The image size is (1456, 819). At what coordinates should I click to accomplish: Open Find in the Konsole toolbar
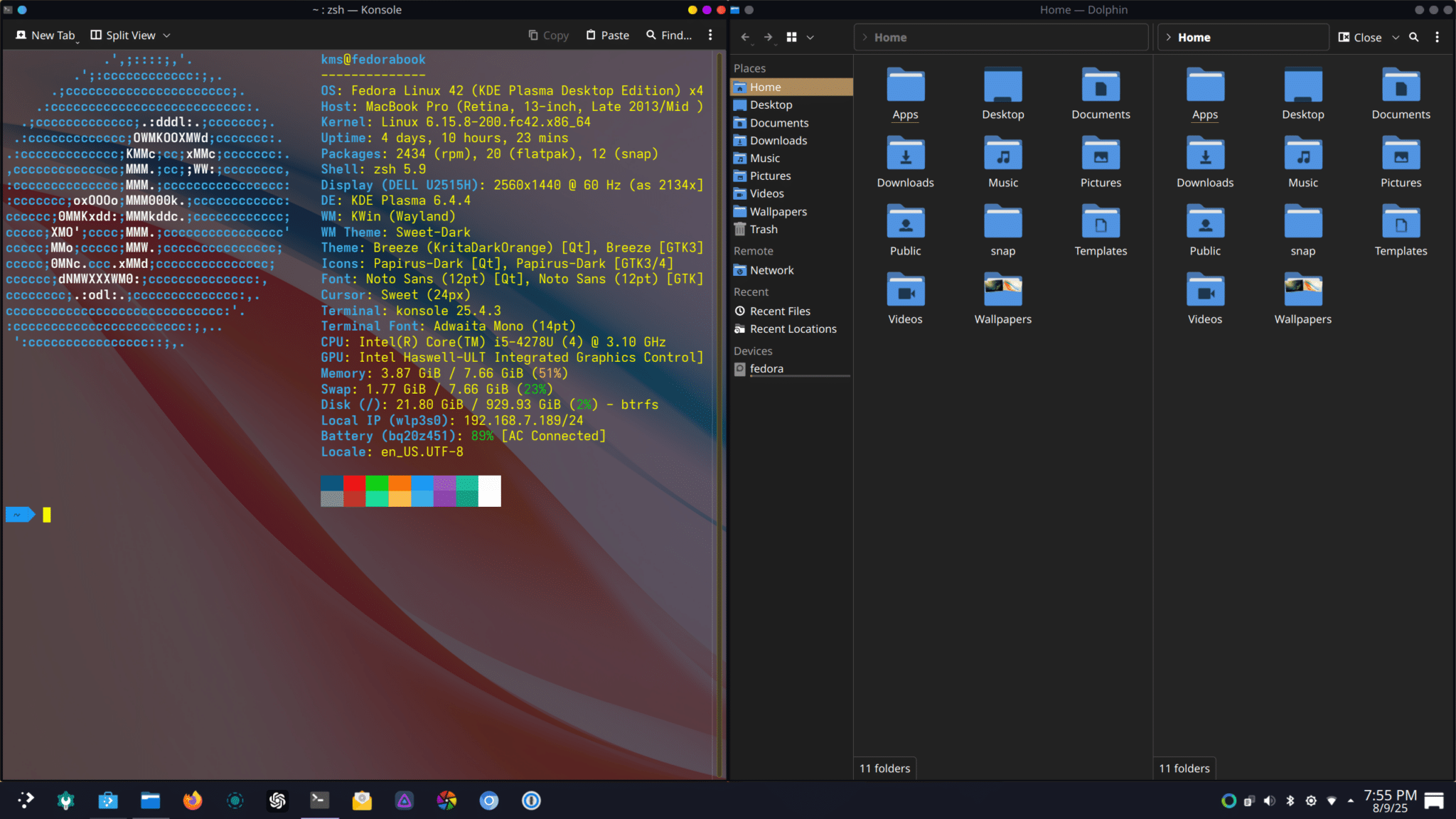click(667, 35)
